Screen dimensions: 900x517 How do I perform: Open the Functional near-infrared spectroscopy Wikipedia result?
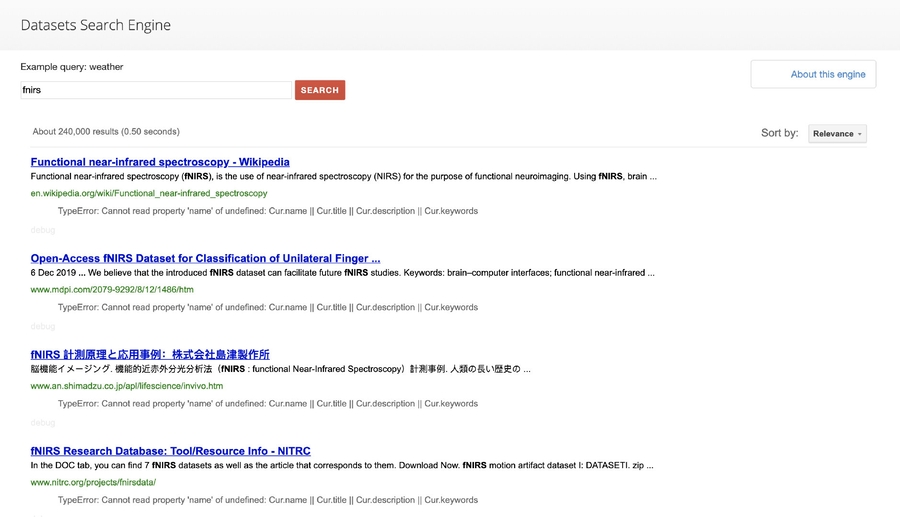pyautogui.click(x=160, y=162)
